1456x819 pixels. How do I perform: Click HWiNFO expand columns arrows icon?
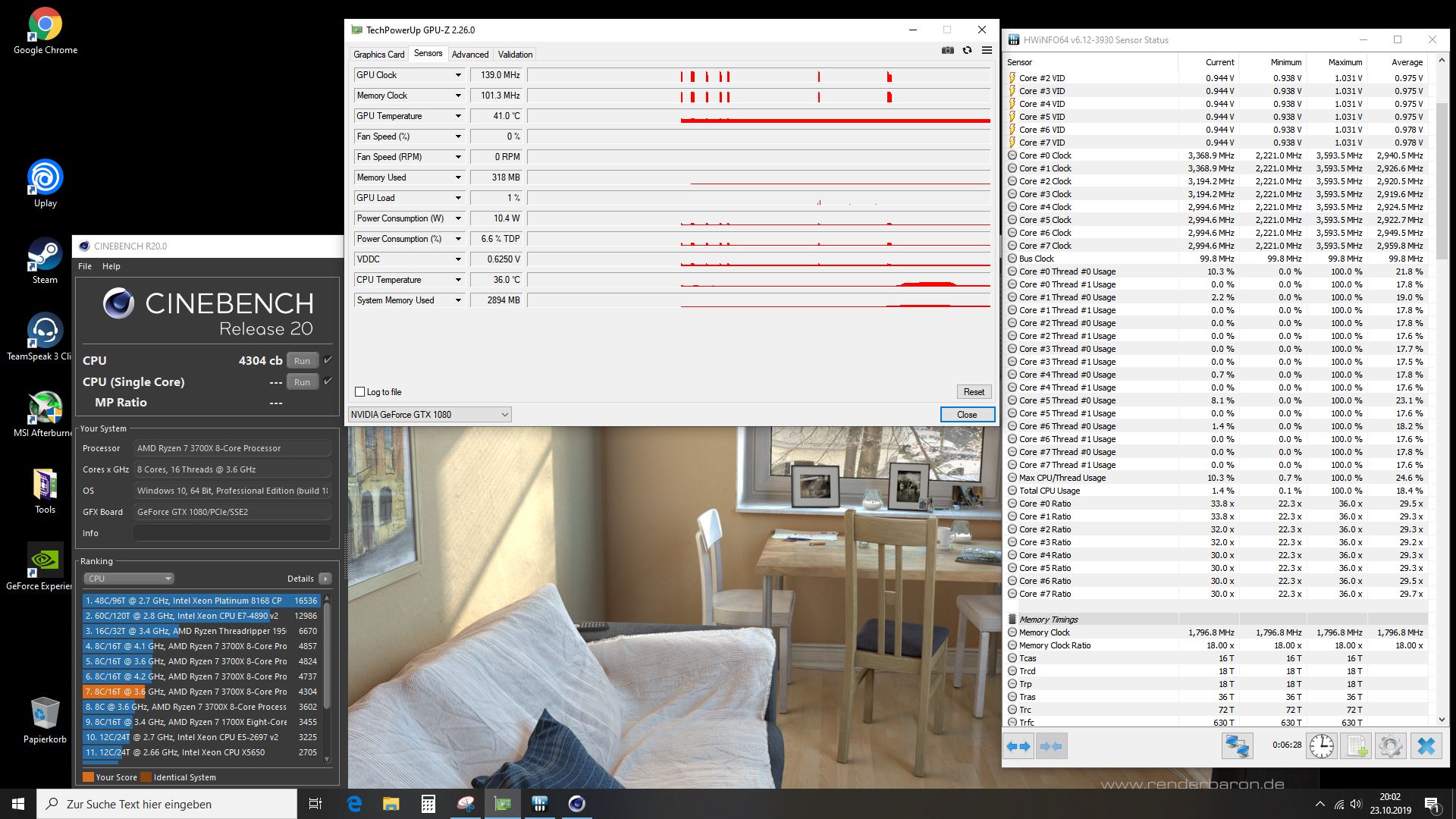click(1018, 747)
